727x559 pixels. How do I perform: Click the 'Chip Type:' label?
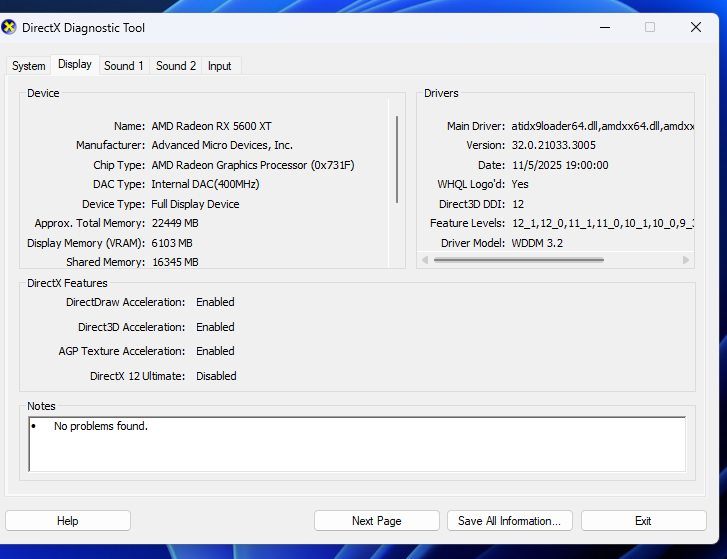tap(119, 165)
